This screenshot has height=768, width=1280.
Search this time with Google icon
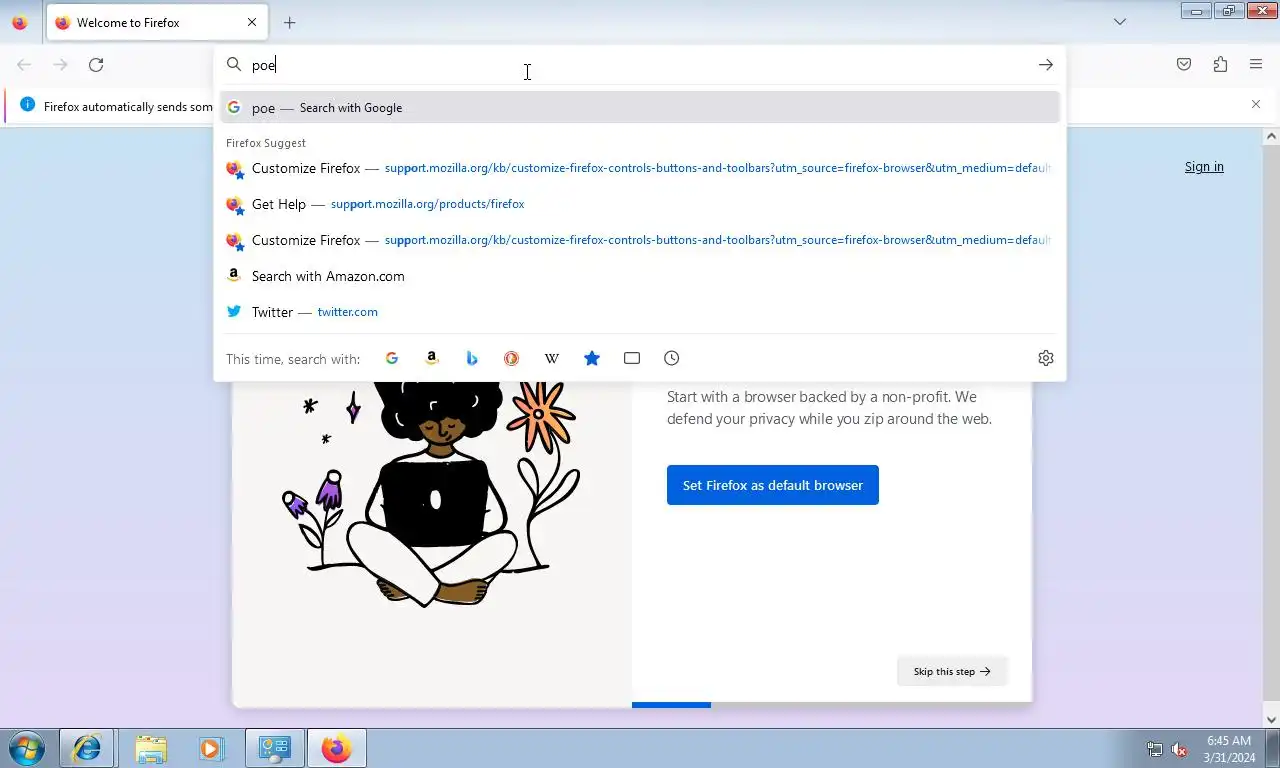click(x=392, y=358)
